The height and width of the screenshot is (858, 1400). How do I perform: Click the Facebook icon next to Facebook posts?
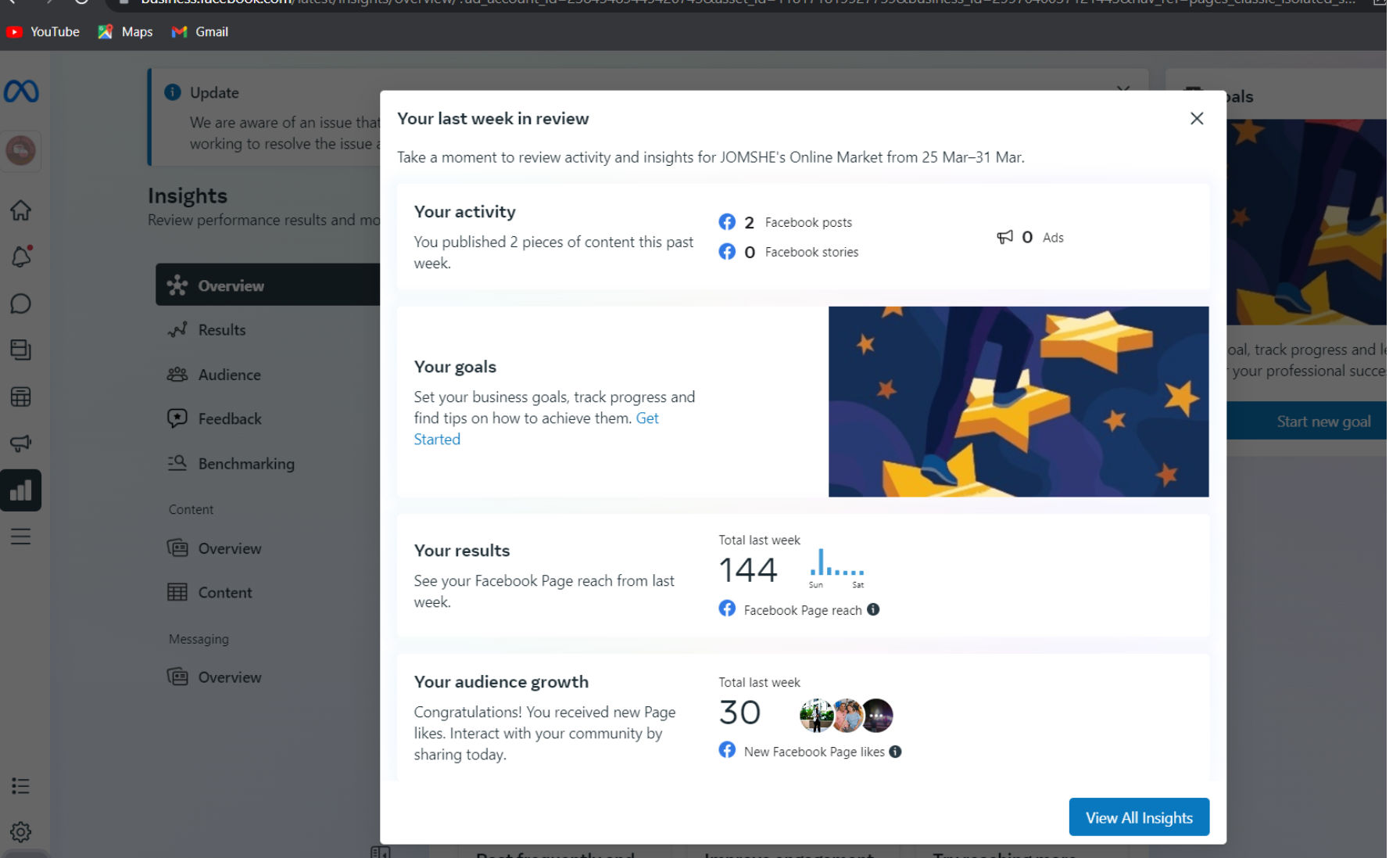click(727, 222)
